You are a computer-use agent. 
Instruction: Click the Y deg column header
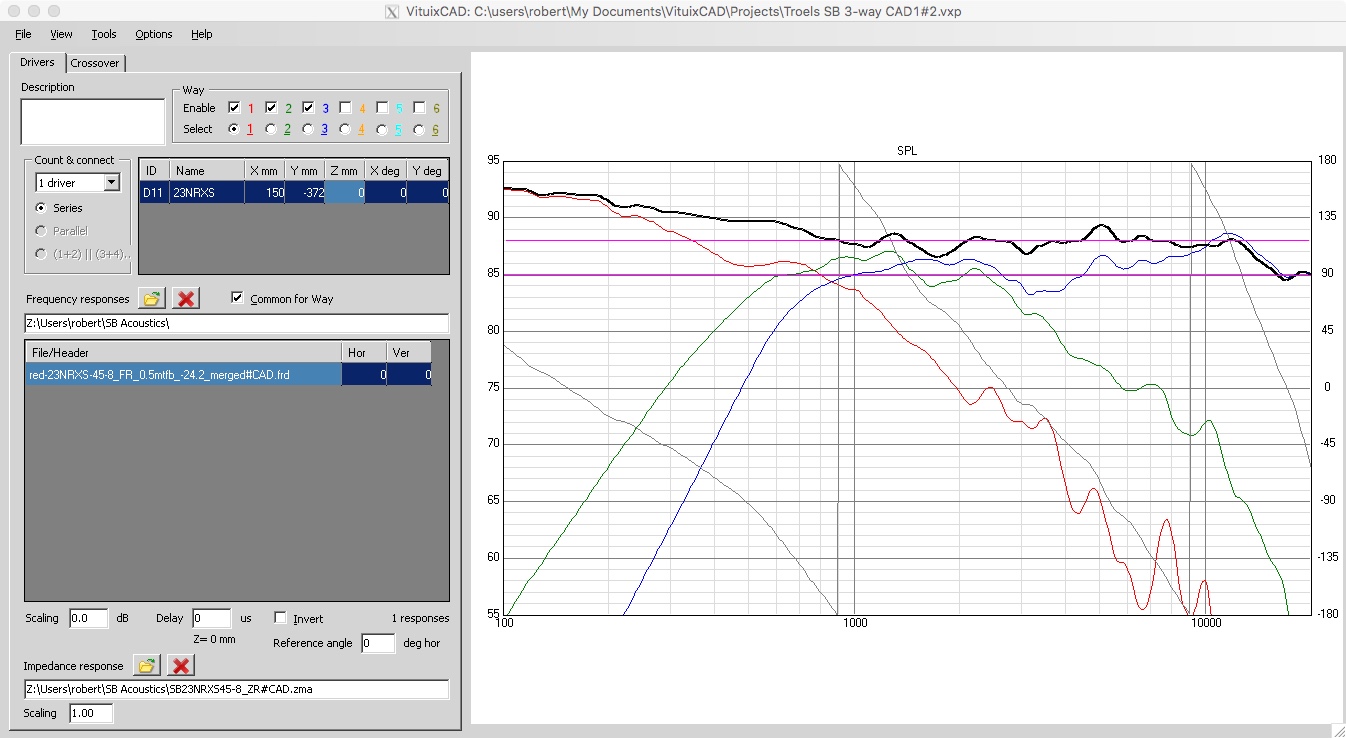pos(427,171)
